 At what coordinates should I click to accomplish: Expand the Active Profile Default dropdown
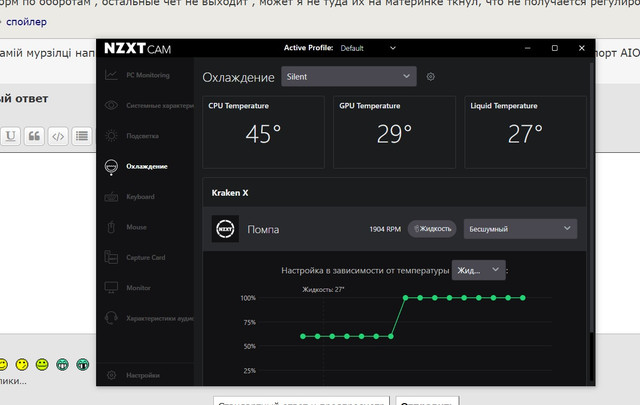(368, 48)
